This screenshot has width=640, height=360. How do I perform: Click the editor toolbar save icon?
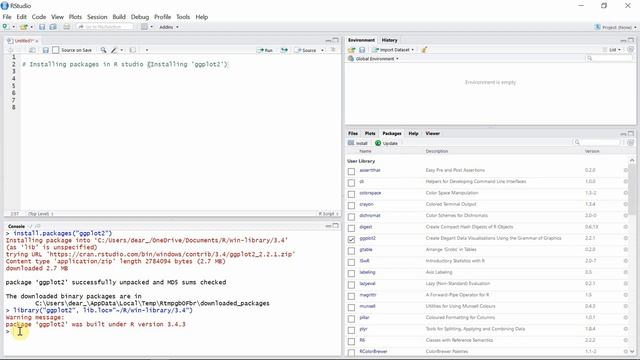(46, 50)
